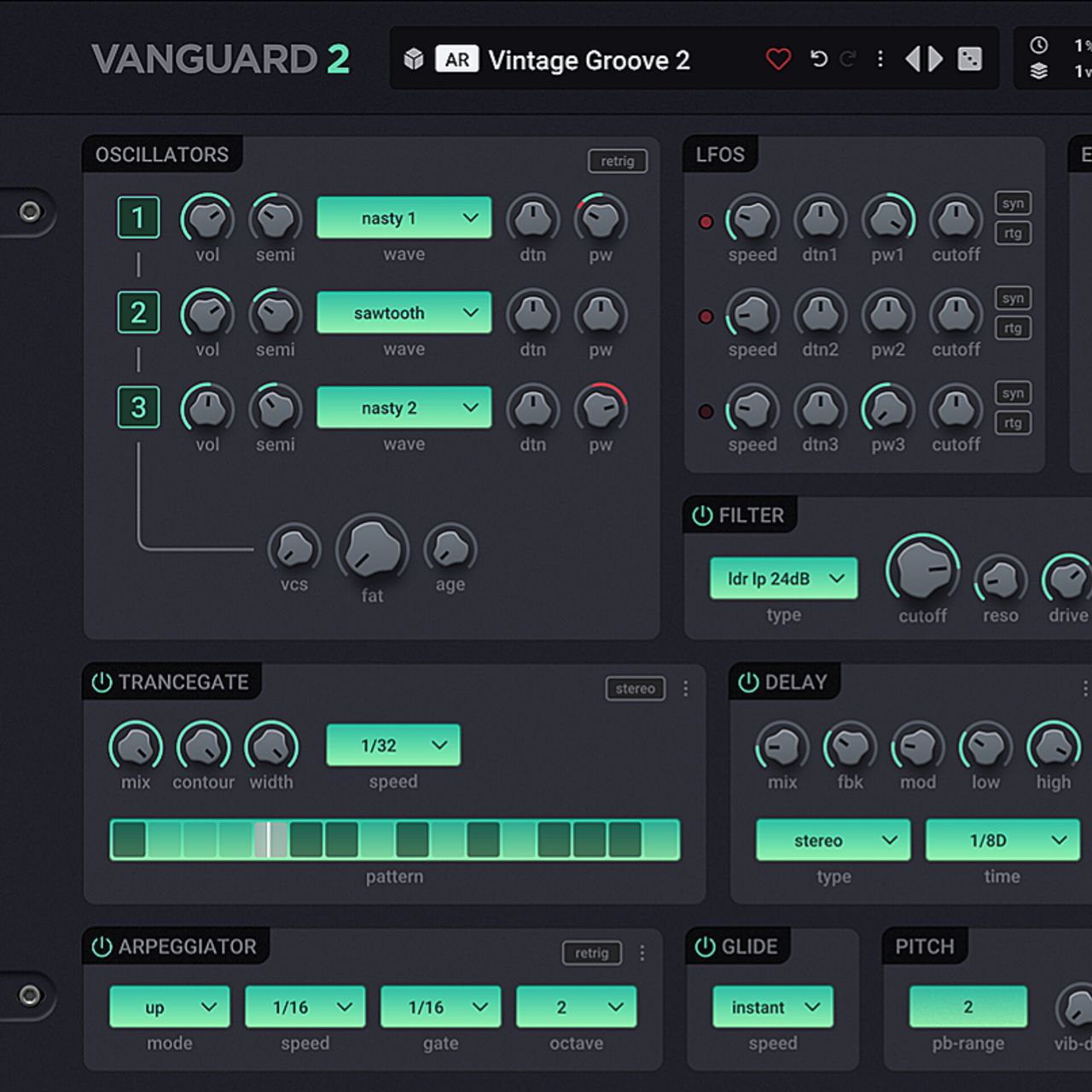Click the age knob
Screen dimensions: 1092x1092
[450, 548]
